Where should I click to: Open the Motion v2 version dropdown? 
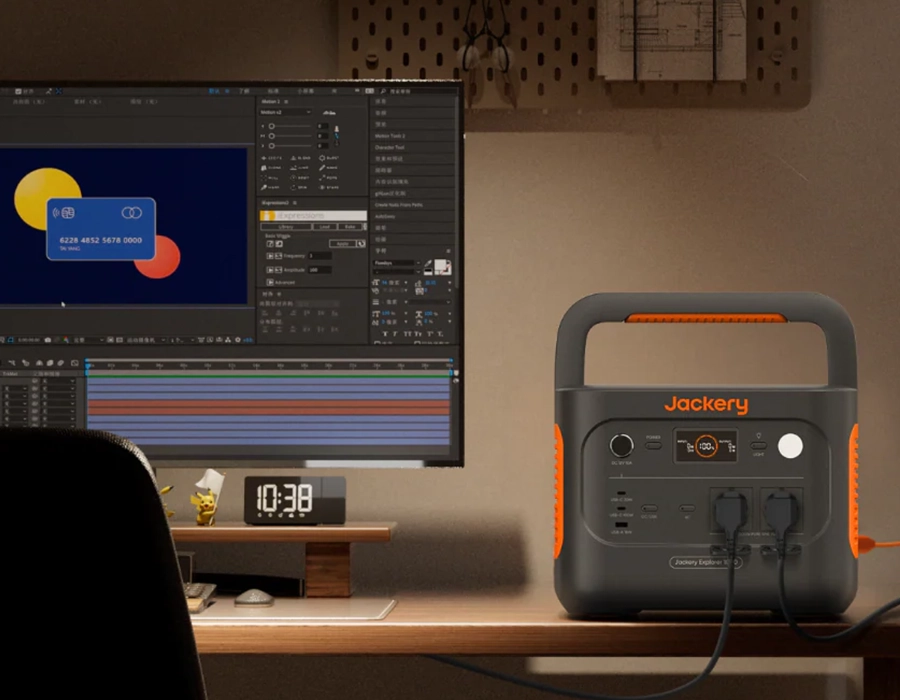click(x=285, y=113)
